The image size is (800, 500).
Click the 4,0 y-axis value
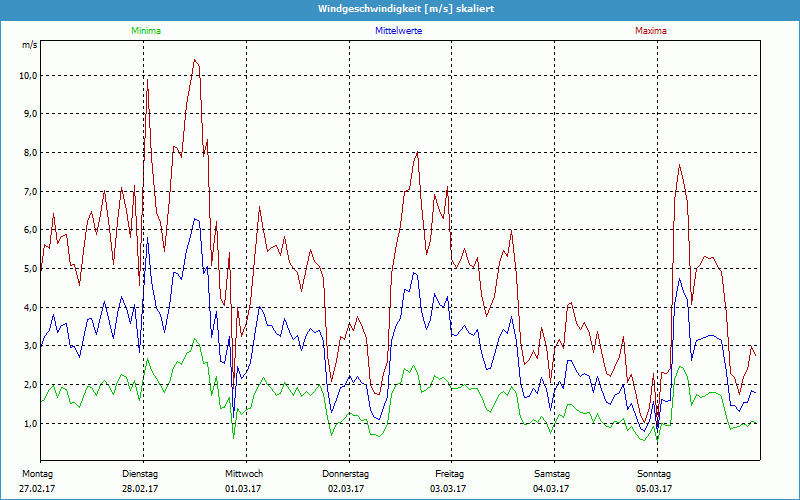click(30, 307)
